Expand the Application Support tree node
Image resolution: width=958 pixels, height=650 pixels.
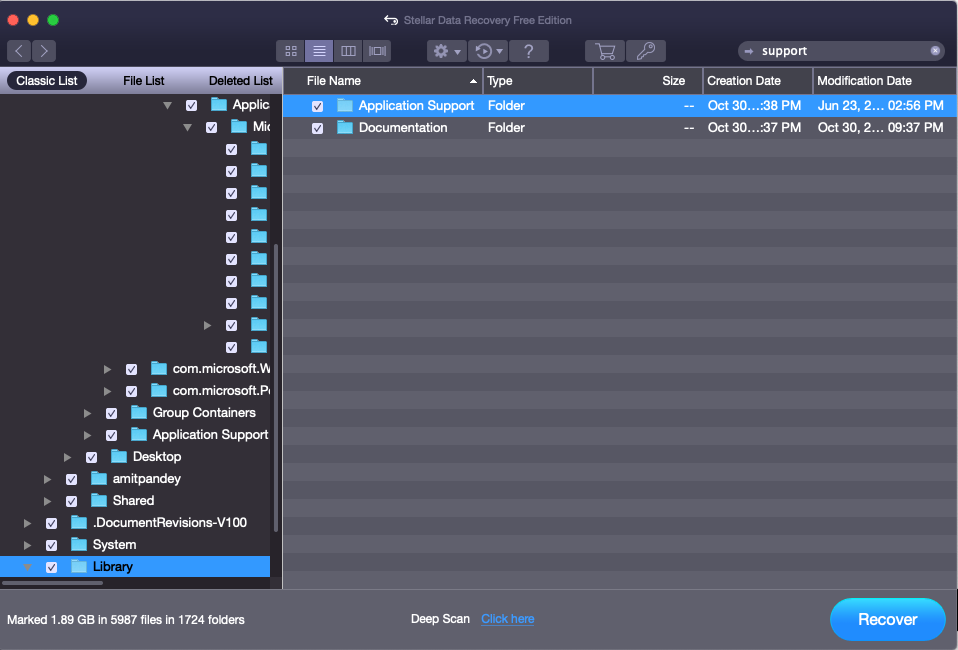88,435
